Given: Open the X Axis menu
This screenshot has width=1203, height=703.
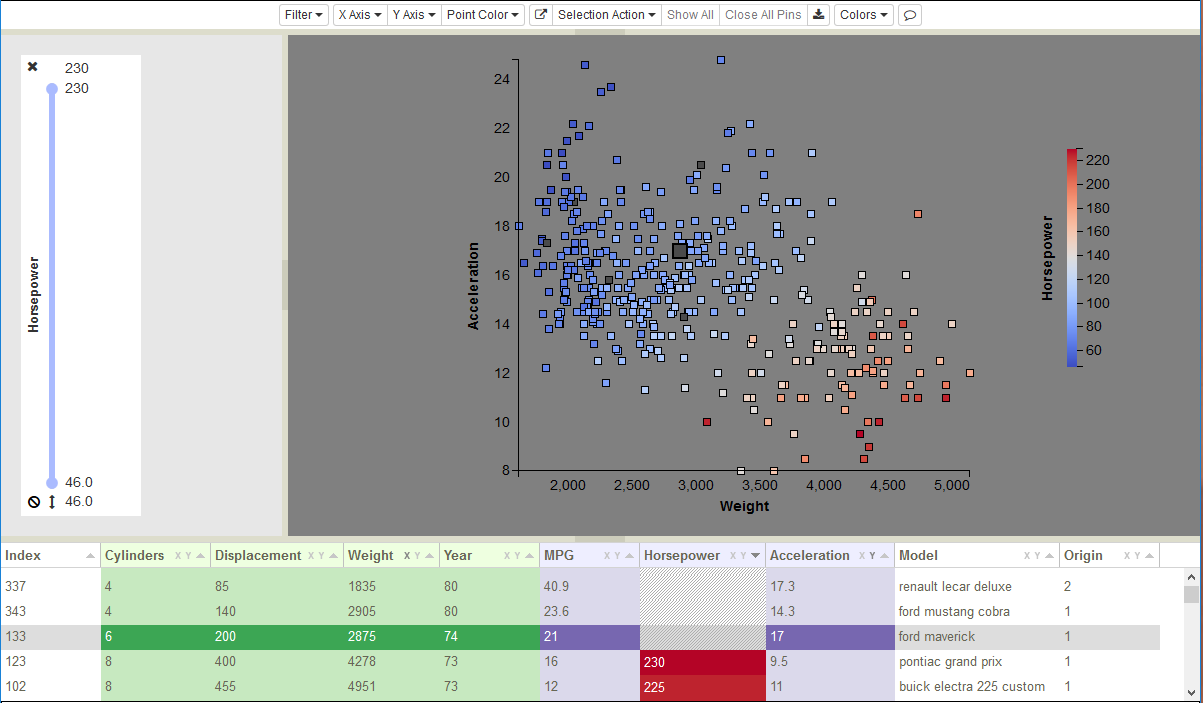Looking at the screenshot, I should 360,15.
